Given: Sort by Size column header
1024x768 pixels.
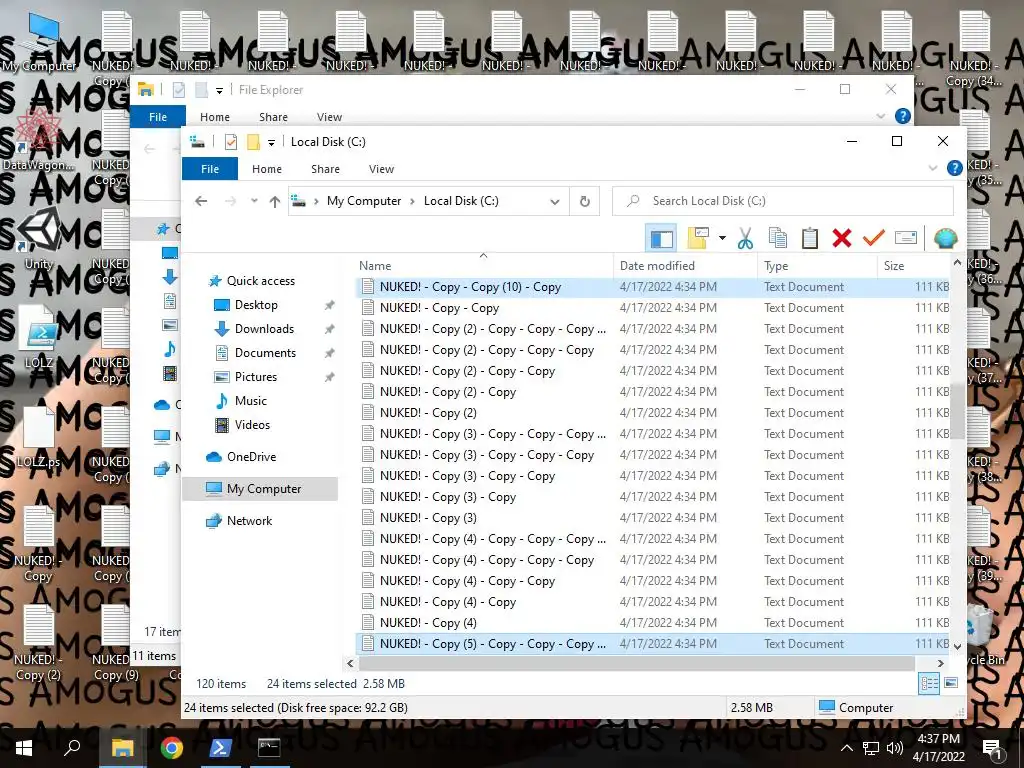Looking at the screenshot, I should pyautogui.click(x=913, y=266).
